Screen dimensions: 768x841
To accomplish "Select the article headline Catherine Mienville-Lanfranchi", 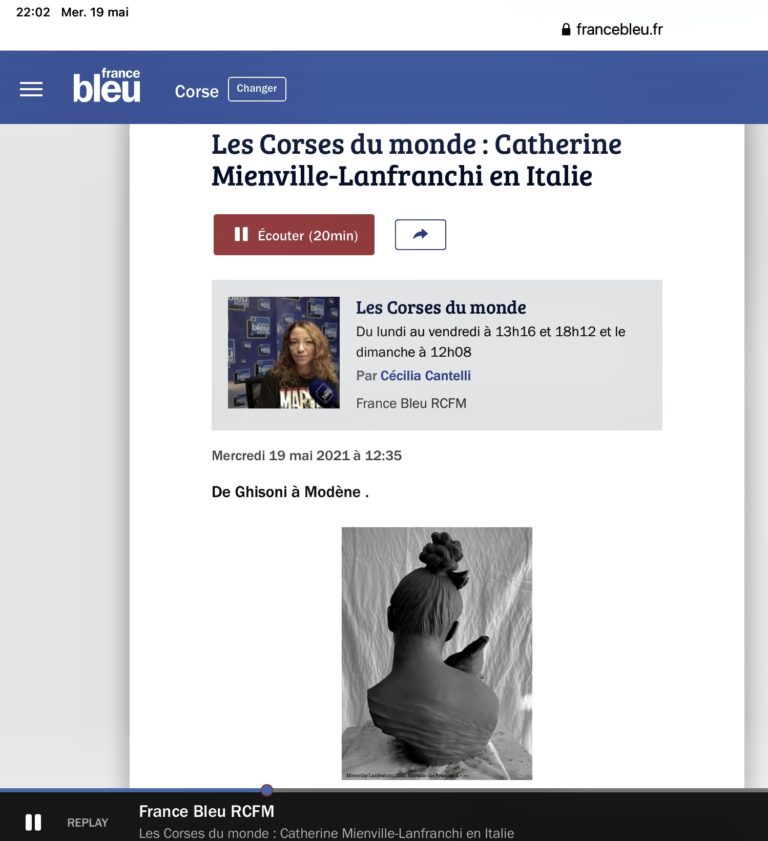I will 417,160.
